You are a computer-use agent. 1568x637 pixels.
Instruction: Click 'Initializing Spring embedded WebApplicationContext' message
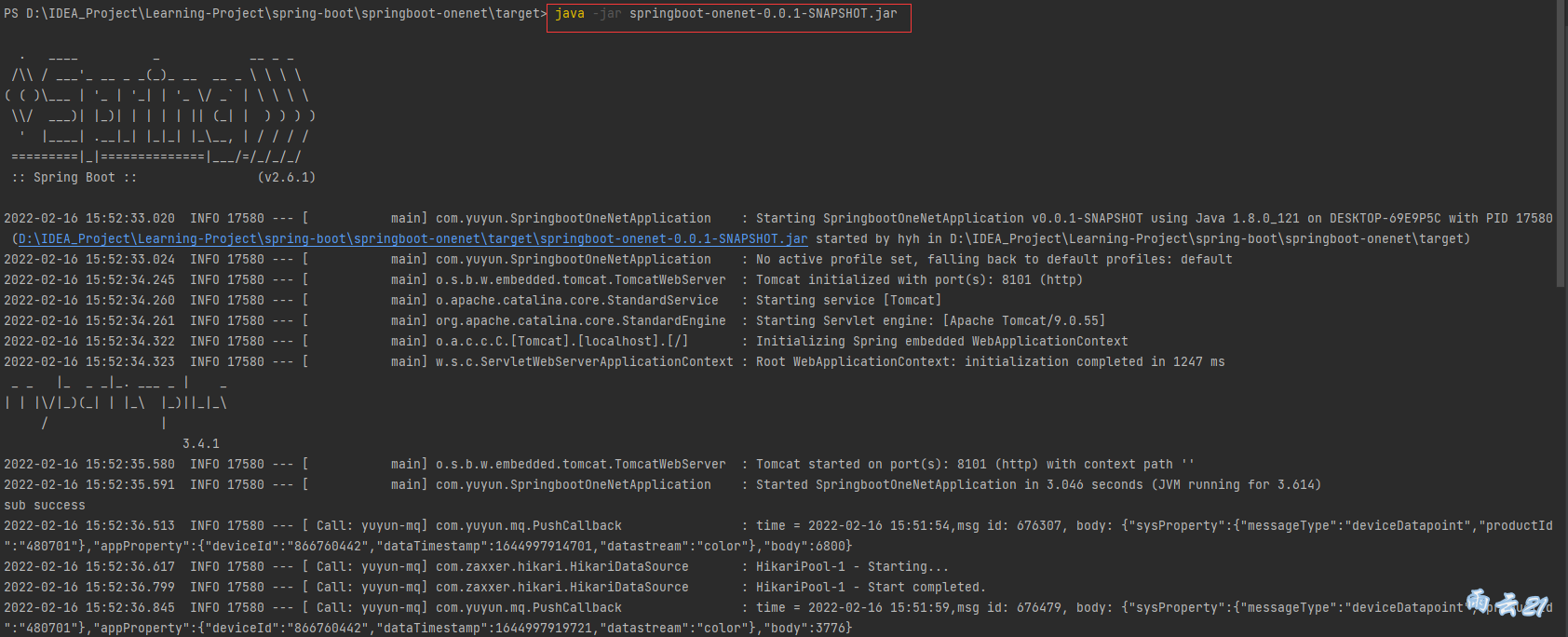click(941, 341)
